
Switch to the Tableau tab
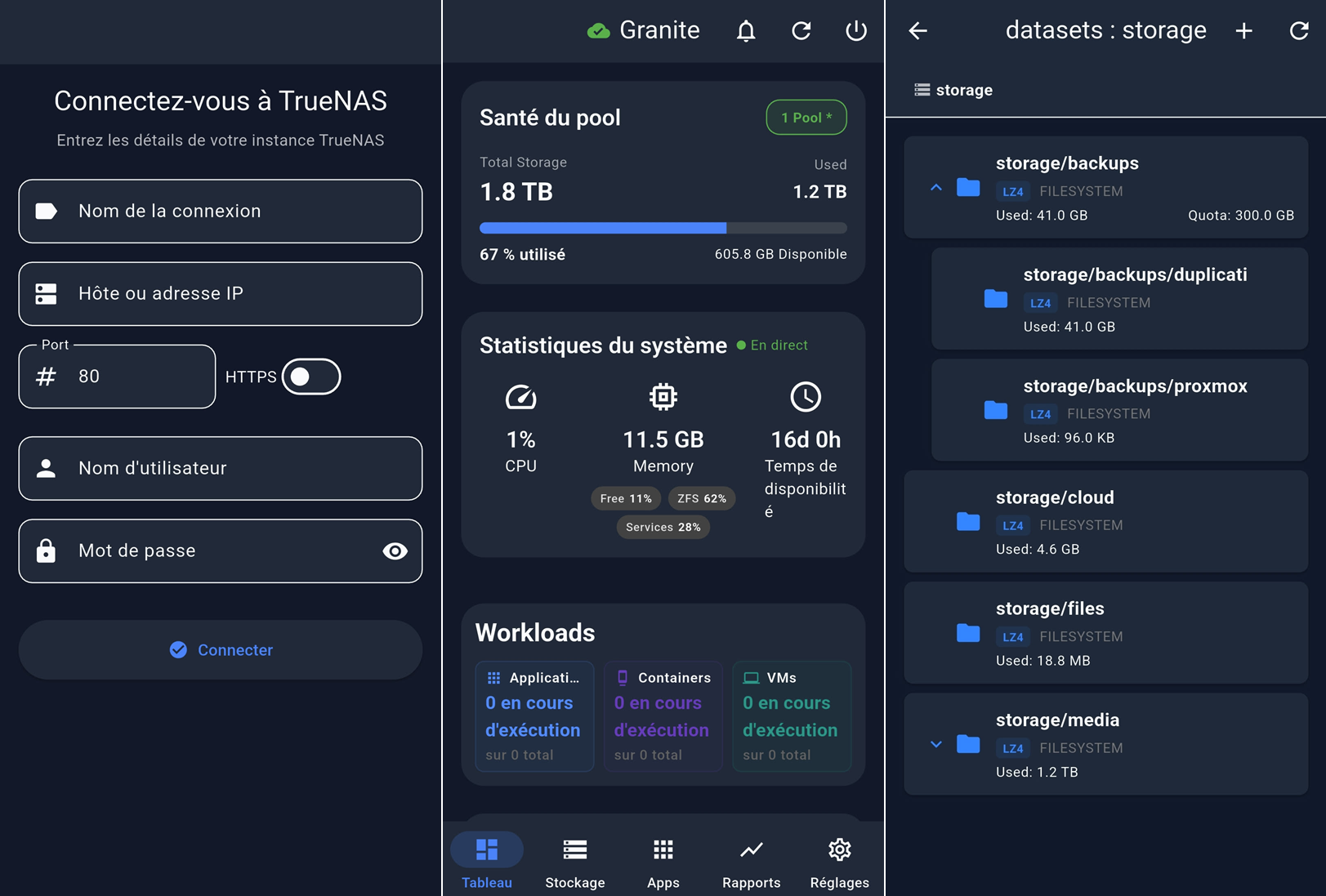point(486,849)
